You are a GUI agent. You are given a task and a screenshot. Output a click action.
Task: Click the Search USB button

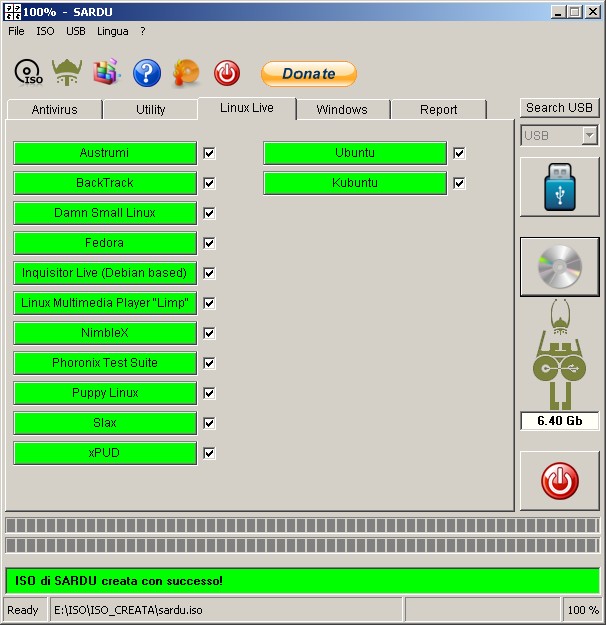tap(559, 108)
